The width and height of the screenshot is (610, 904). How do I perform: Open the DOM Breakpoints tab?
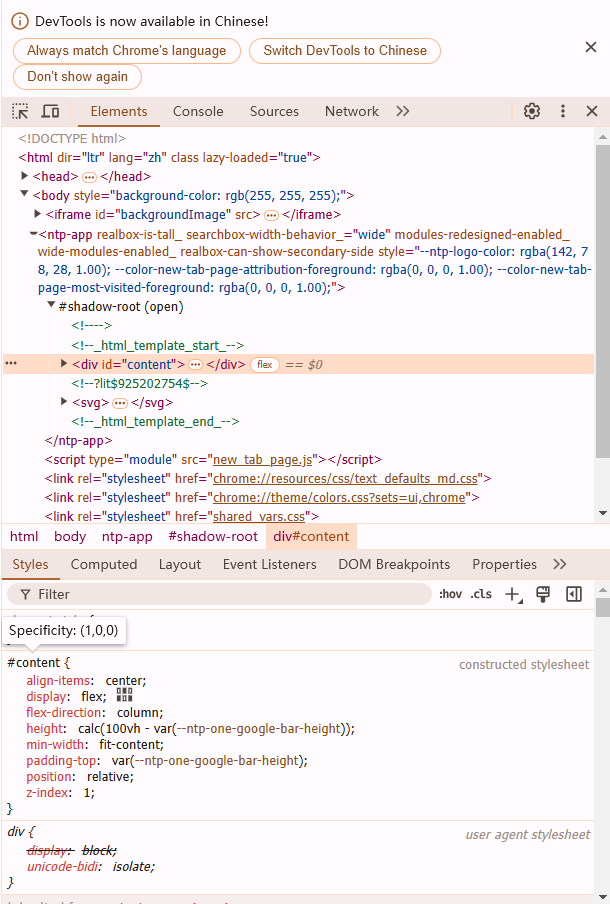394,564
